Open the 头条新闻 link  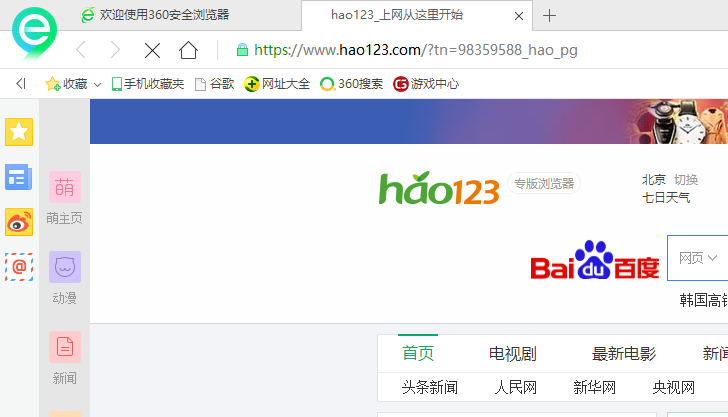coord(430,387)
